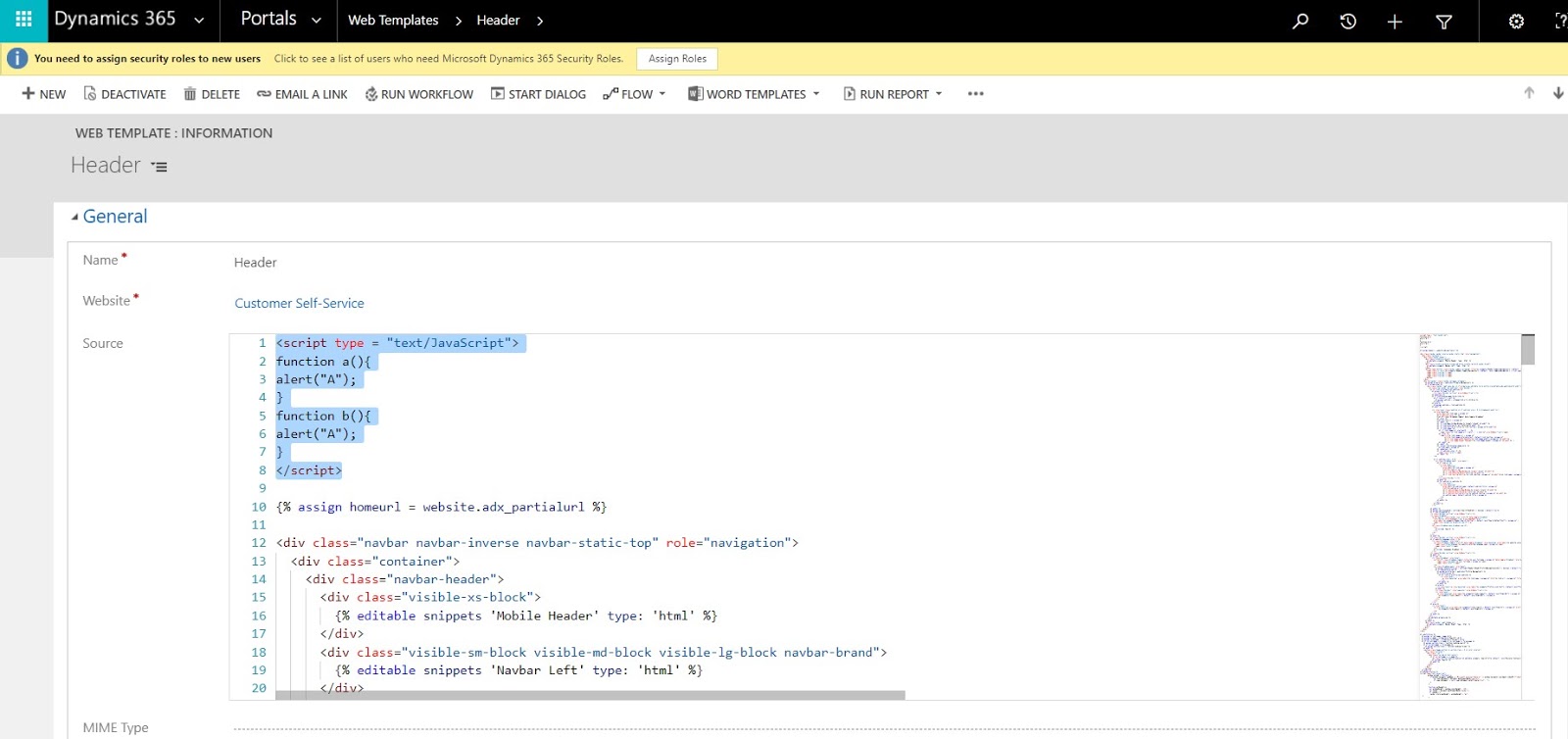The height and width of the screenshot is (739, 1568).
Task: Click DELETE in the command bar
Action: tap(212, 94)
